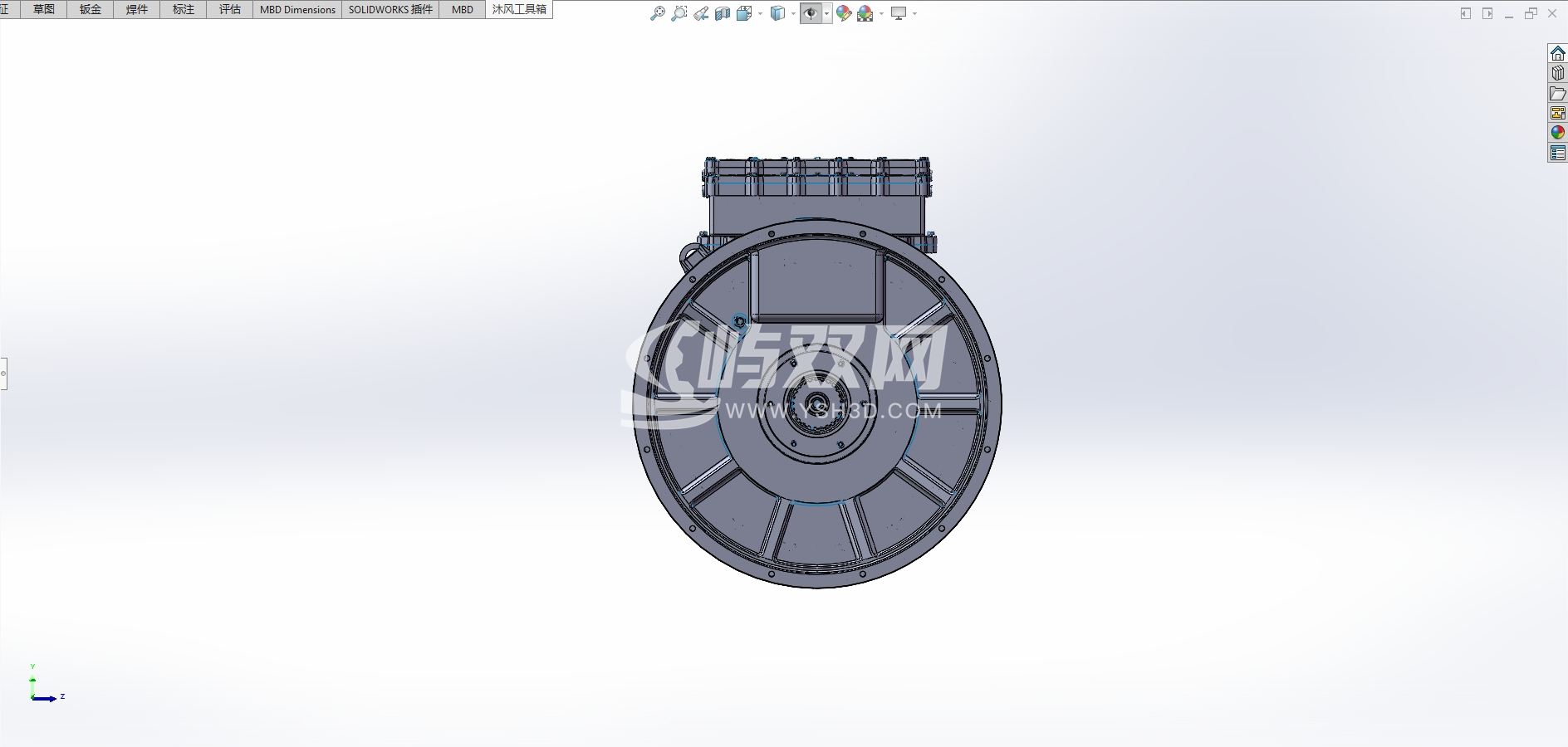Screen dimensions: 1568x747
Task: Close the document window
Action: click(x=1552, y=13)
